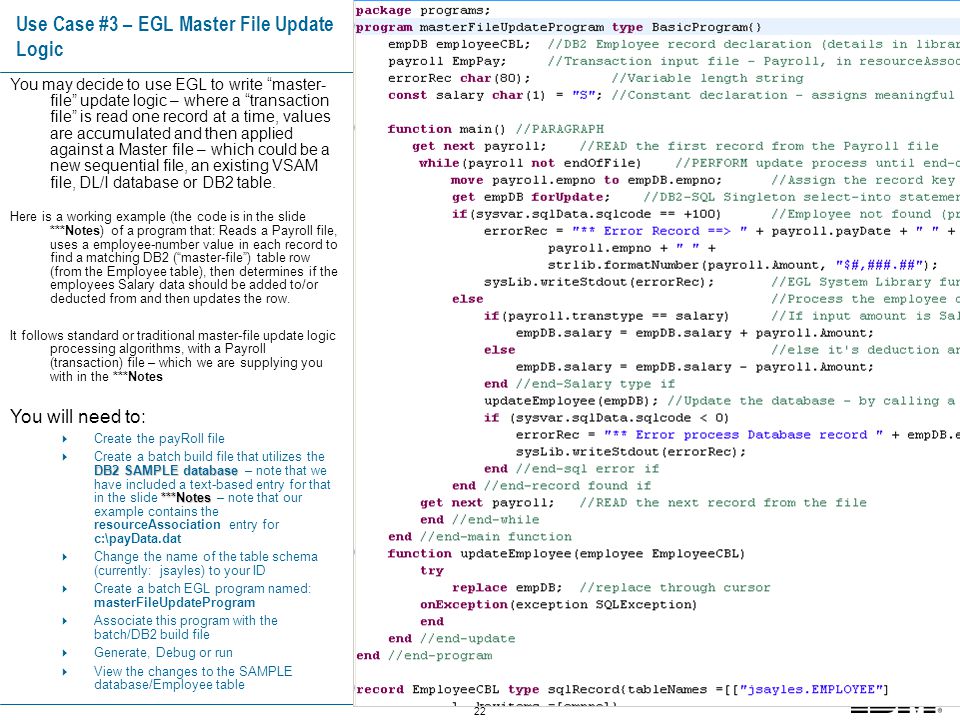Select "function updateEmployee(employee EmployeeCBL)"

coord(566,554)
